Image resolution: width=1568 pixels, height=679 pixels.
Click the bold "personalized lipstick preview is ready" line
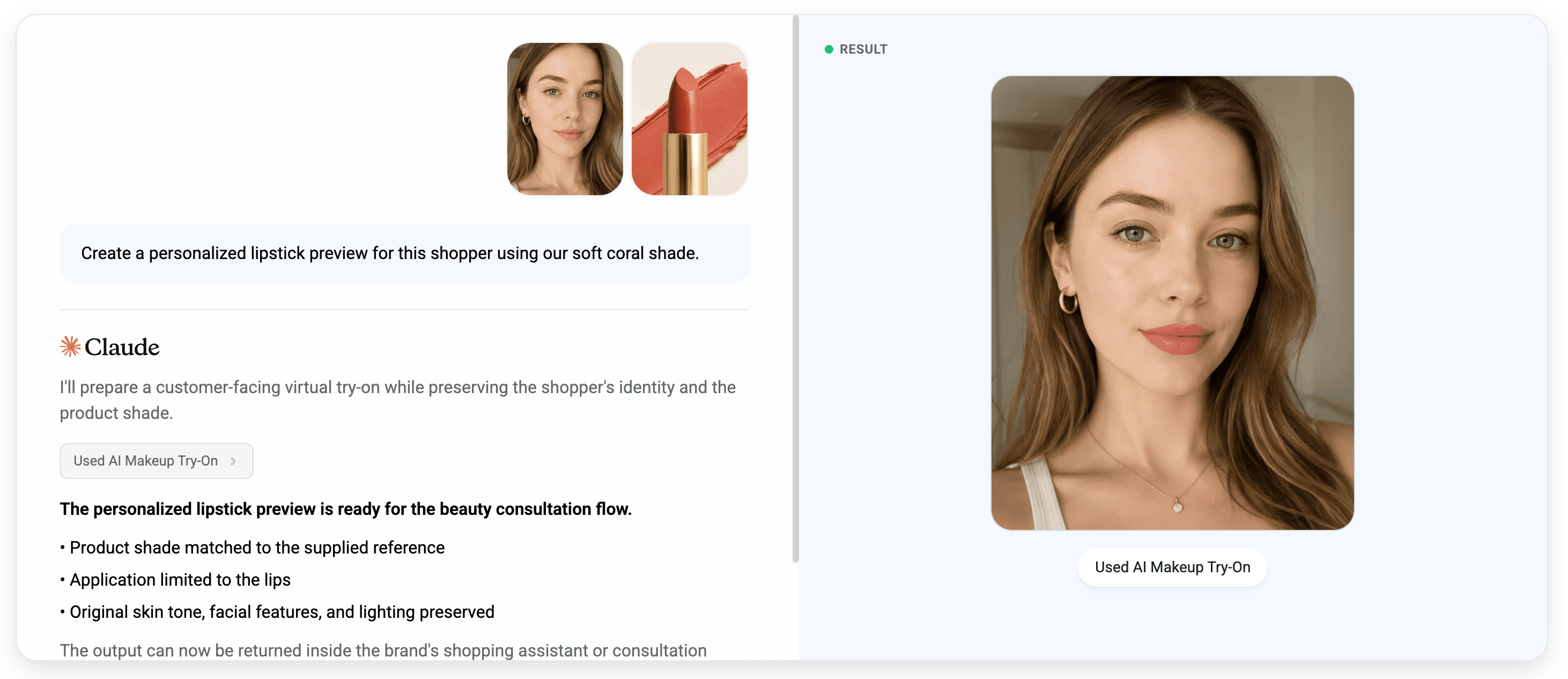[346, 509]
